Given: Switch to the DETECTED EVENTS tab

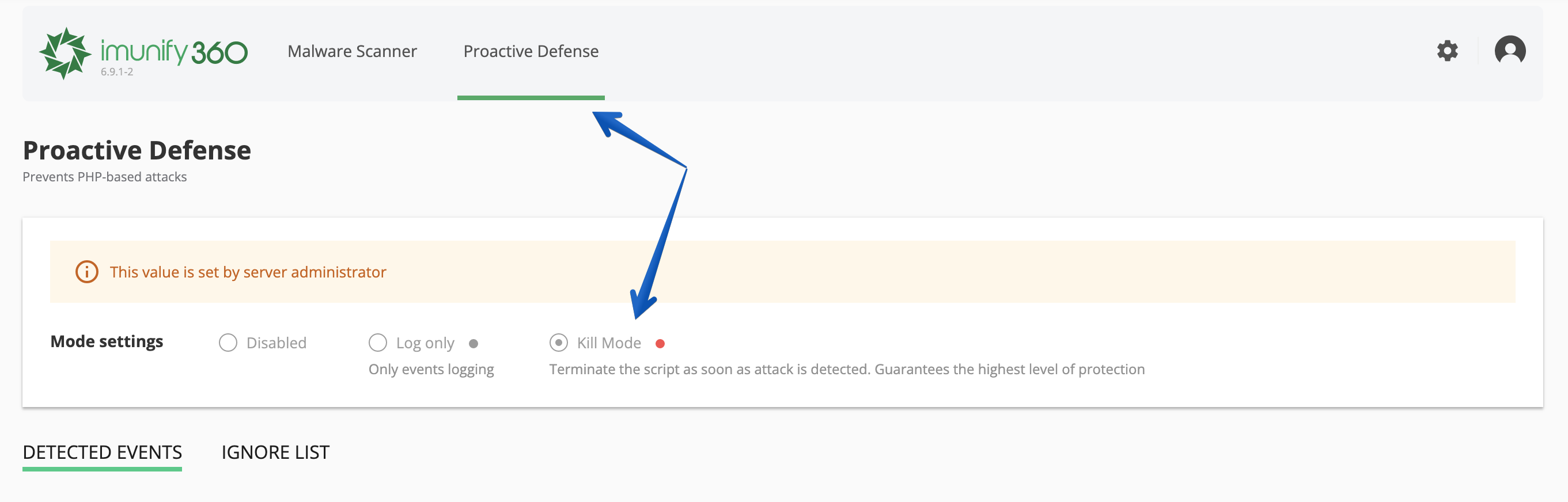Looking at the screenshot, I should 103,452.
